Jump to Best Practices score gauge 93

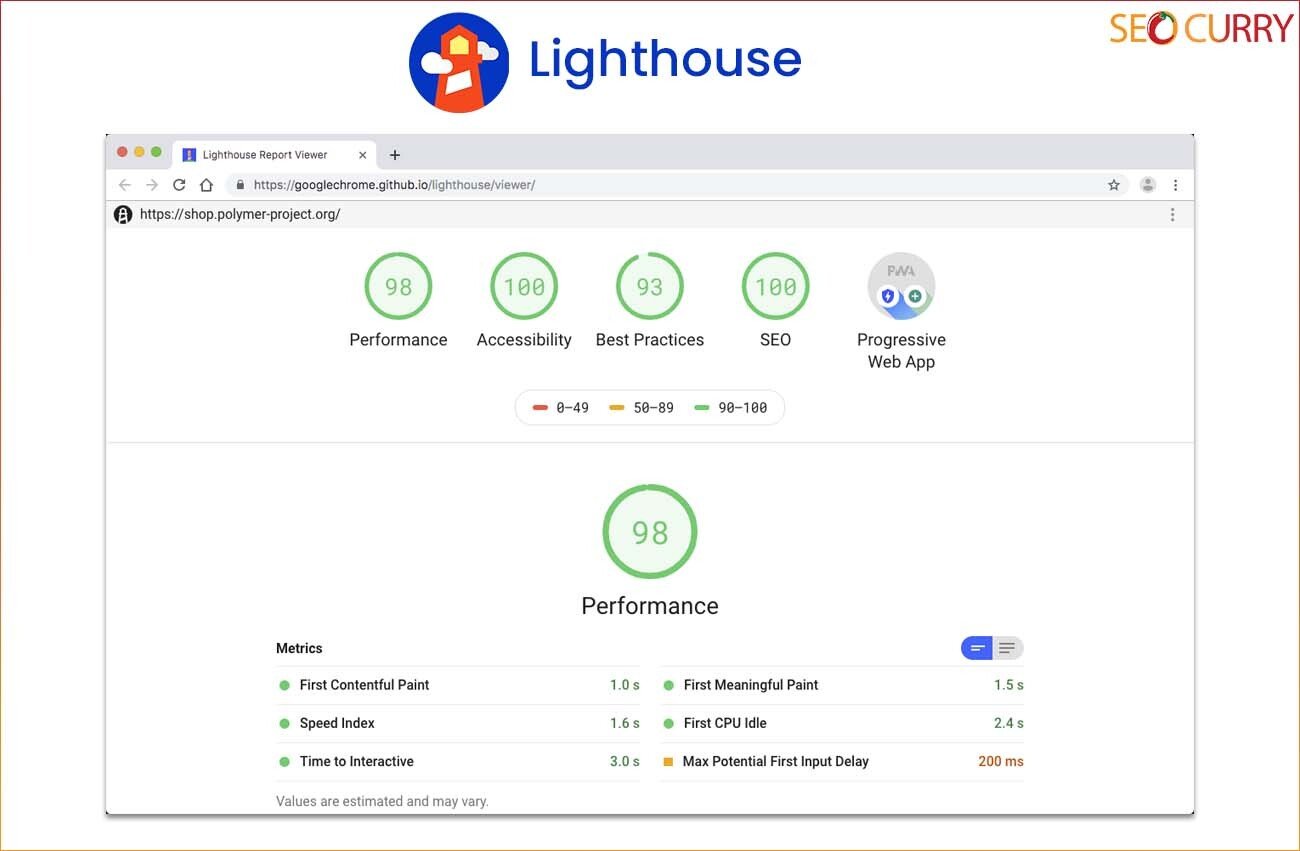650,286
